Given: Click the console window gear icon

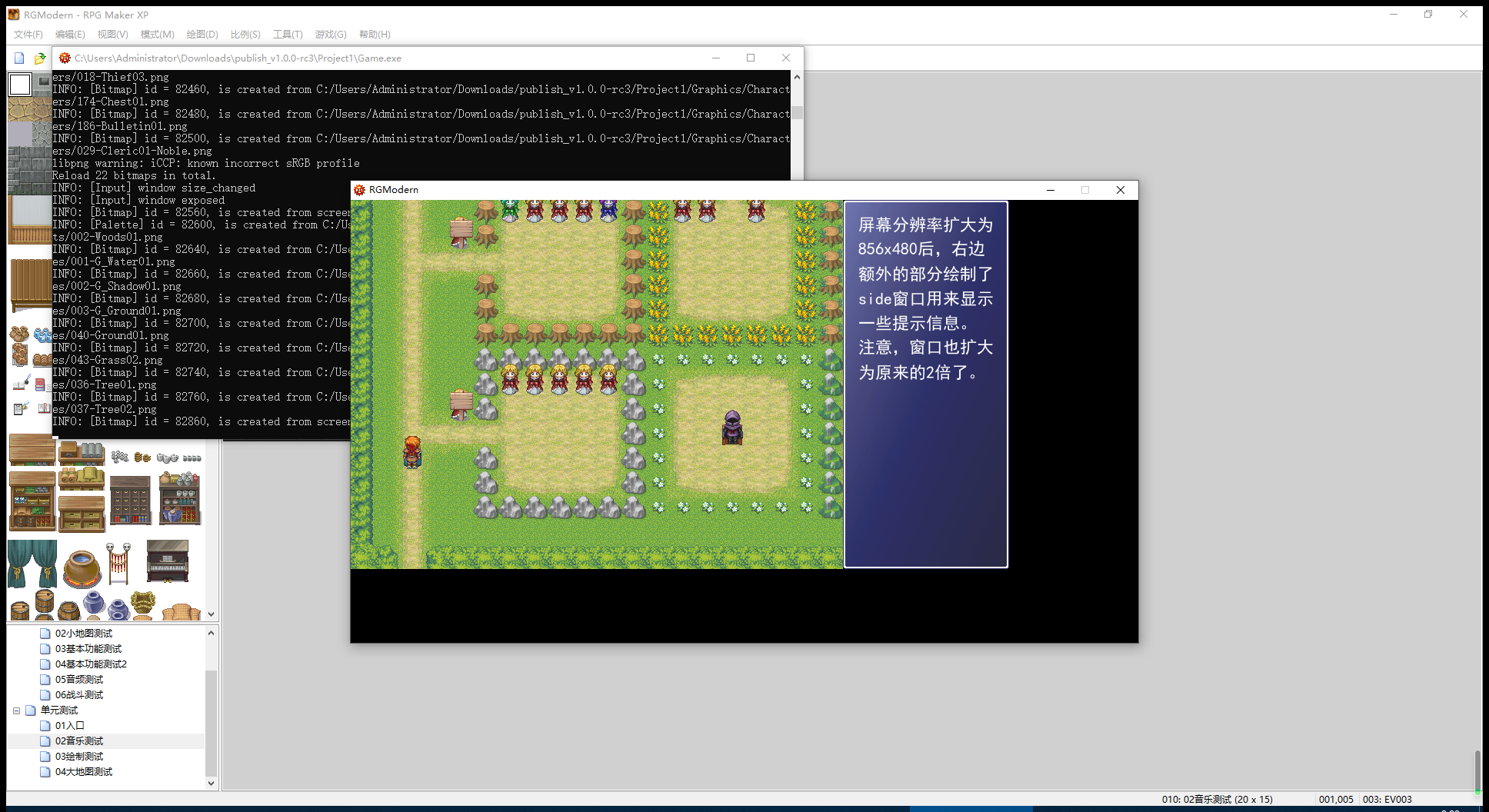Looking at the screenshot, I should pyautogui.click(x=65, y=58).
